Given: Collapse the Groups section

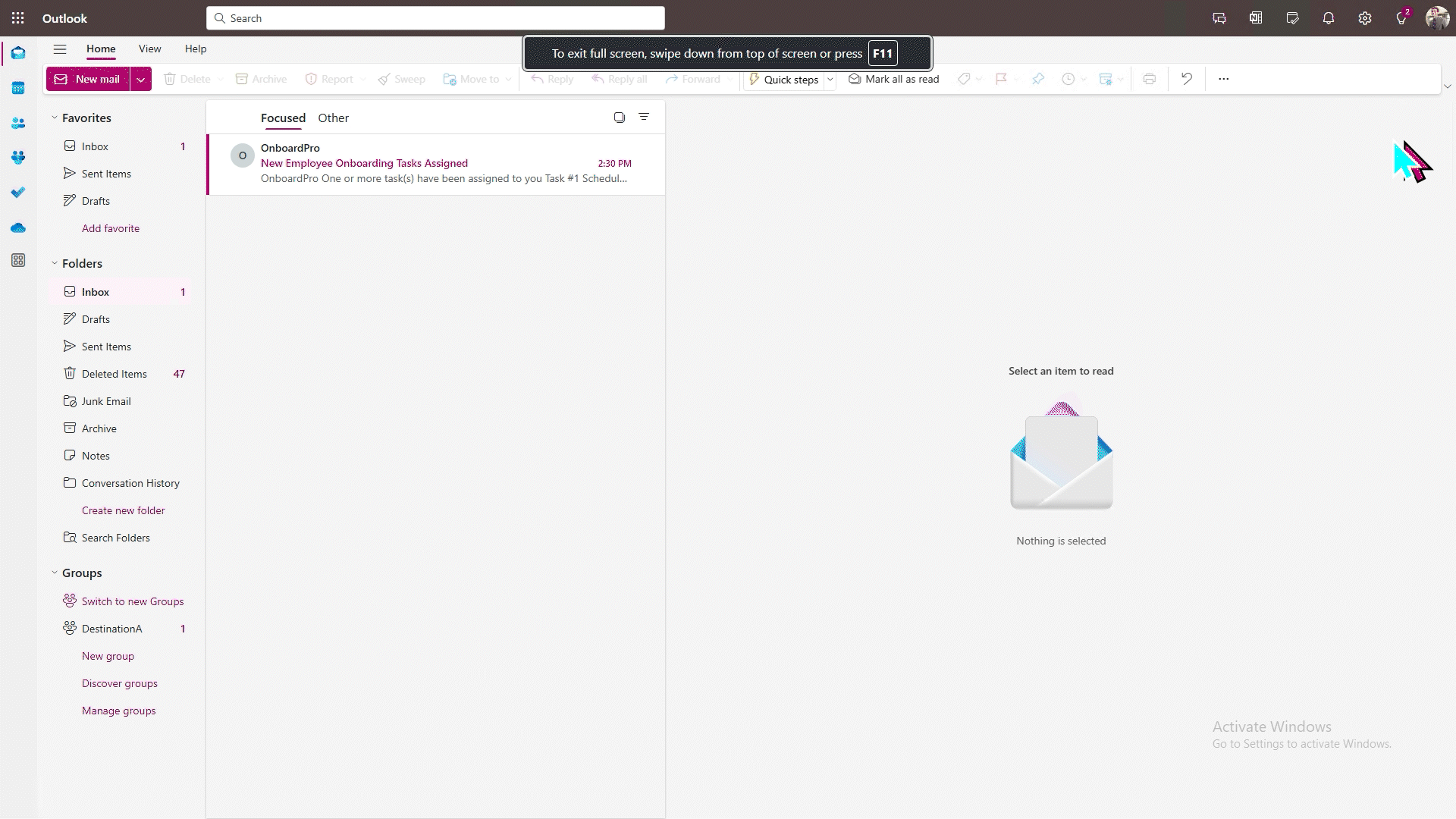Looking at the screenshot, I should tap(55, 573).
